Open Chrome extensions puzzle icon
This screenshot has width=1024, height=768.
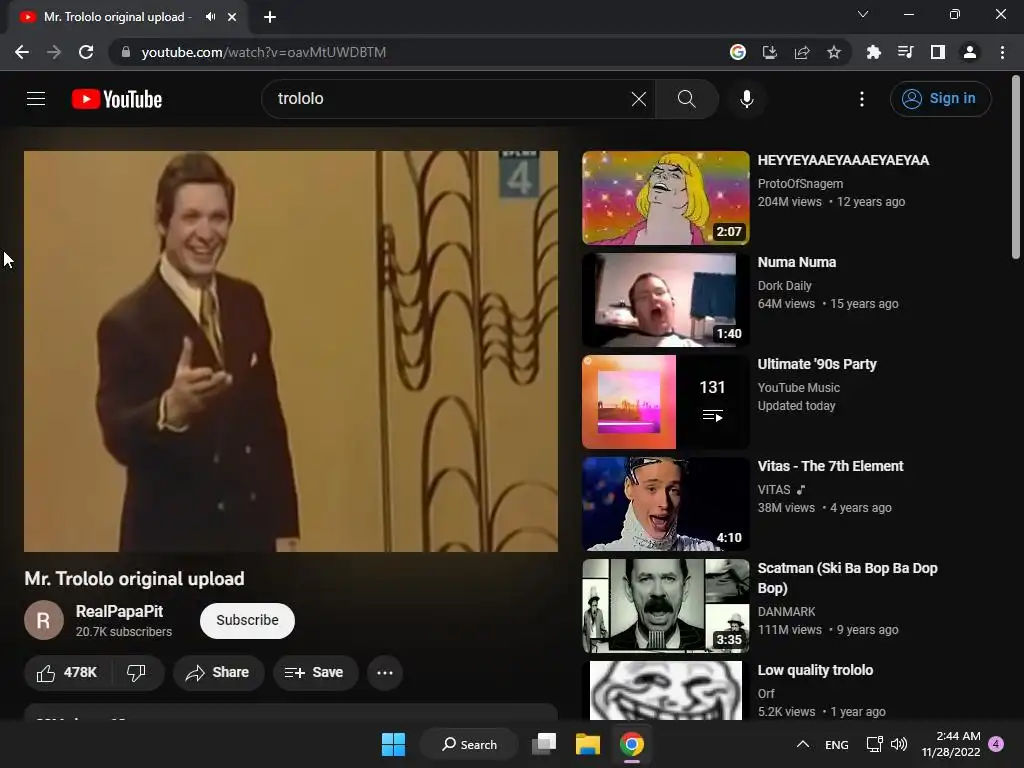[873, 52]
